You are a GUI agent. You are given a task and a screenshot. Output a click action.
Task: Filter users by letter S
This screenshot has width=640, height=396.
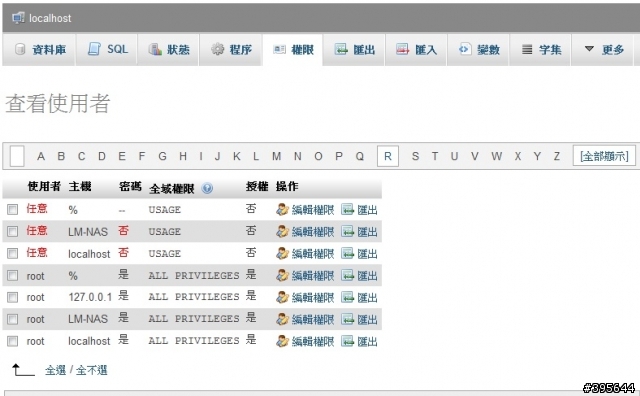pyautogui.click(x=415, y=156)
